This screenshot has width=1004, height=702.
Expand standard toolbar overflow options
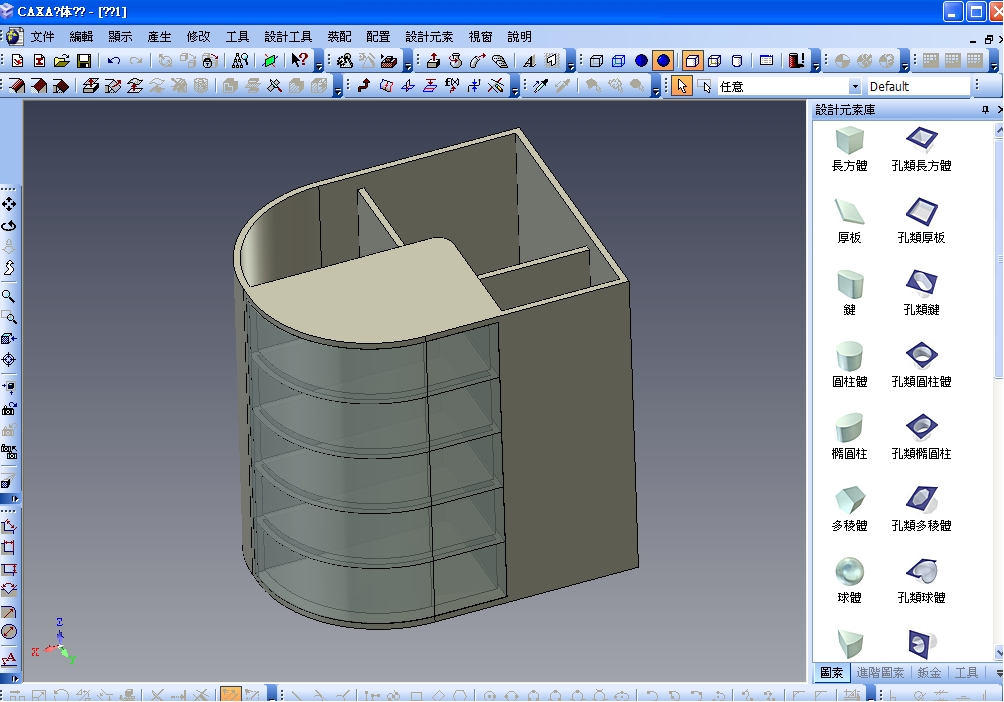pos(319,61)
